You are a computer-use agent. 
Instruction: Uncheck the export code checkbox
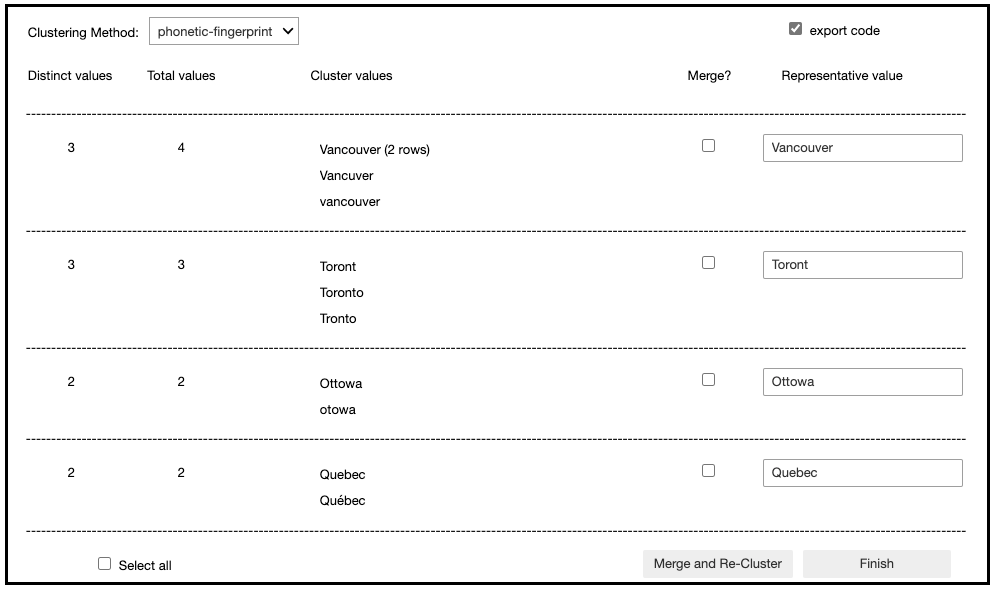795,29
